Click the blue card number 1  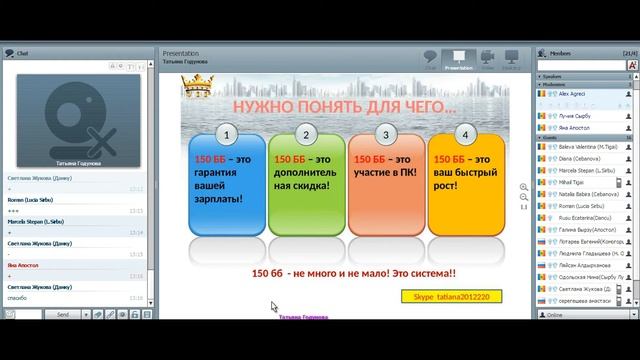tap(227, 185)
